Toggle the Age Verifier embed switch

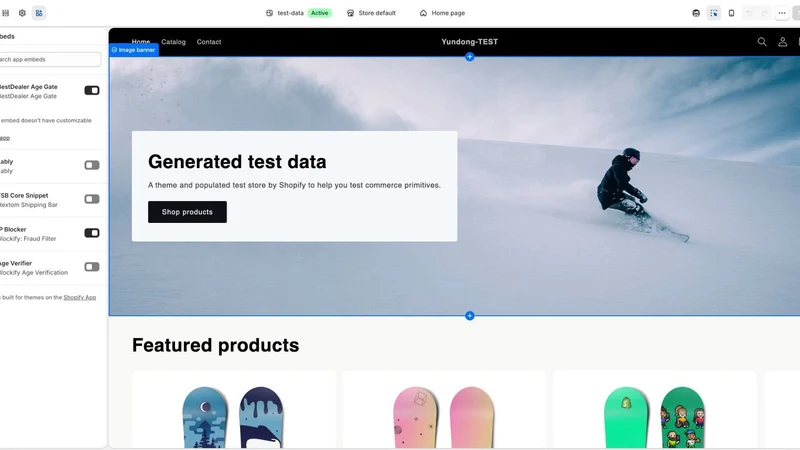92,267
